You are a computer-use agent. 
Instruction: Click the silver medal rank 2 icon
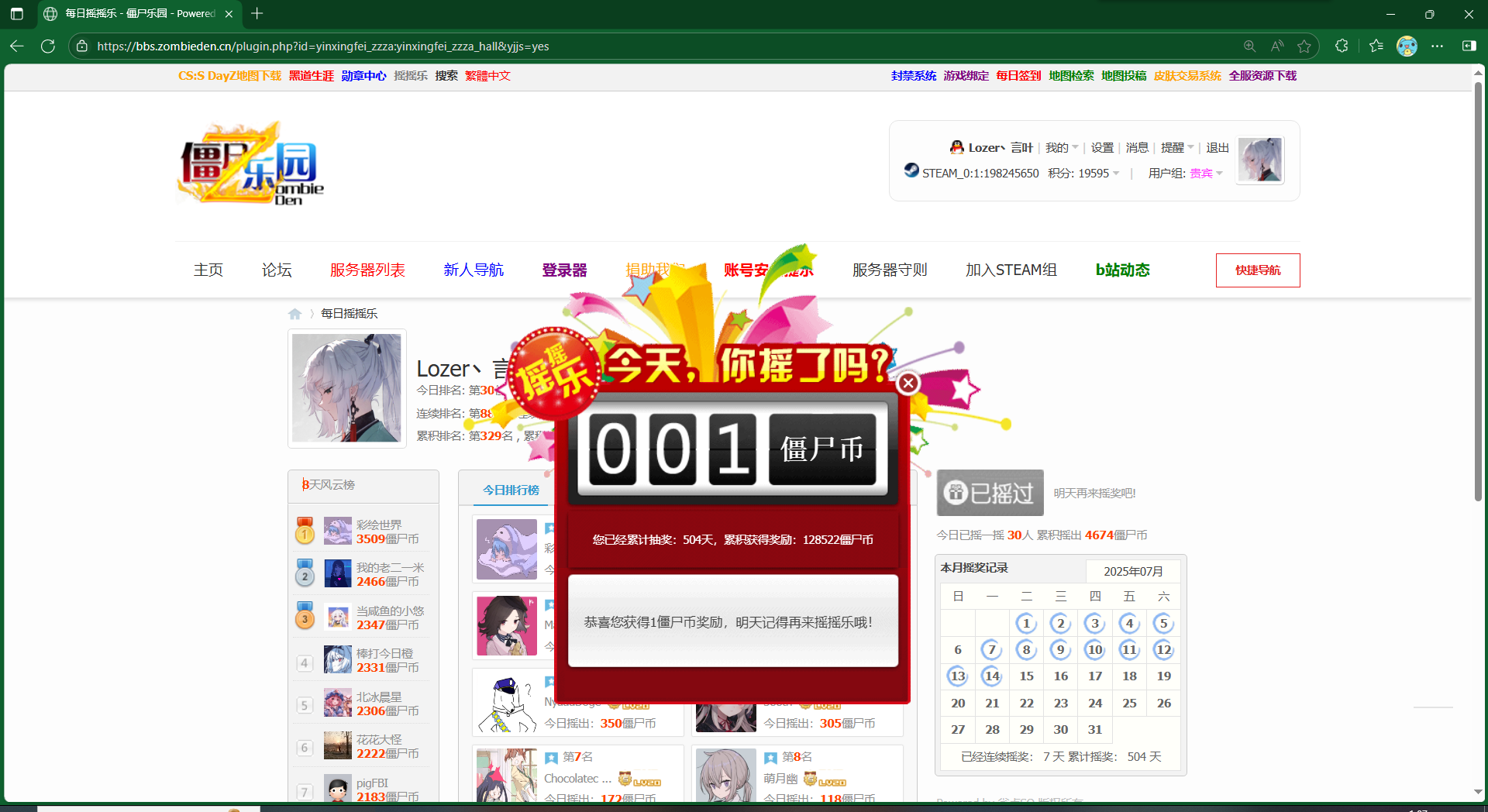(305, 574)
